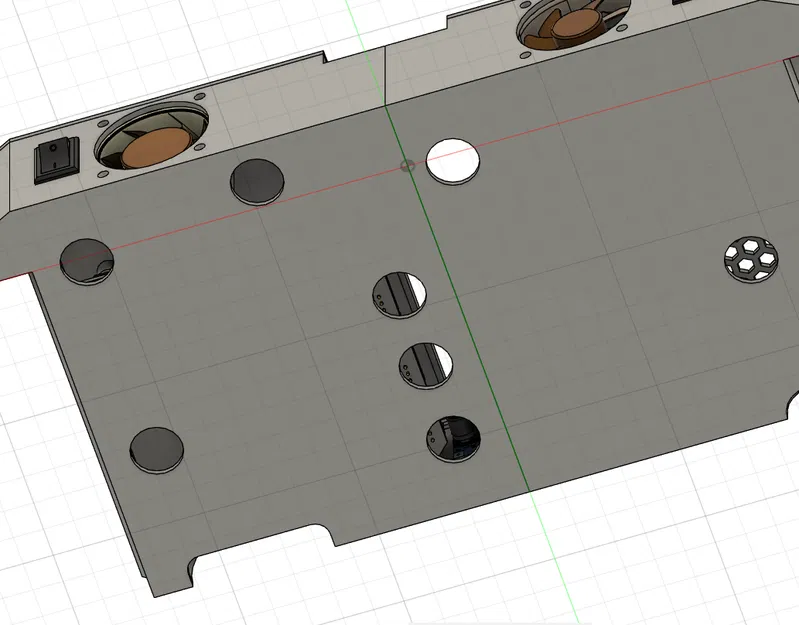799x625 pixels.
Task: Select the uppermost of the three stacked center holes
Action: coord(400,295)
